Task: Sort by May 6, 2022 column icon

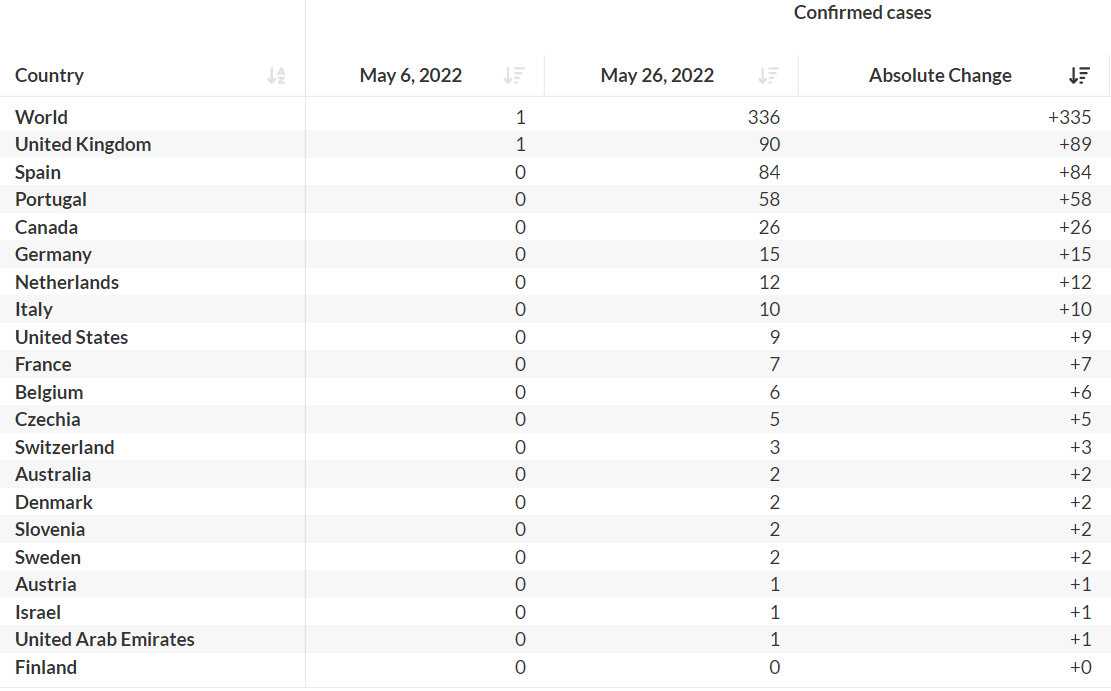Action: pyautogui.click(x=514, y=76)
